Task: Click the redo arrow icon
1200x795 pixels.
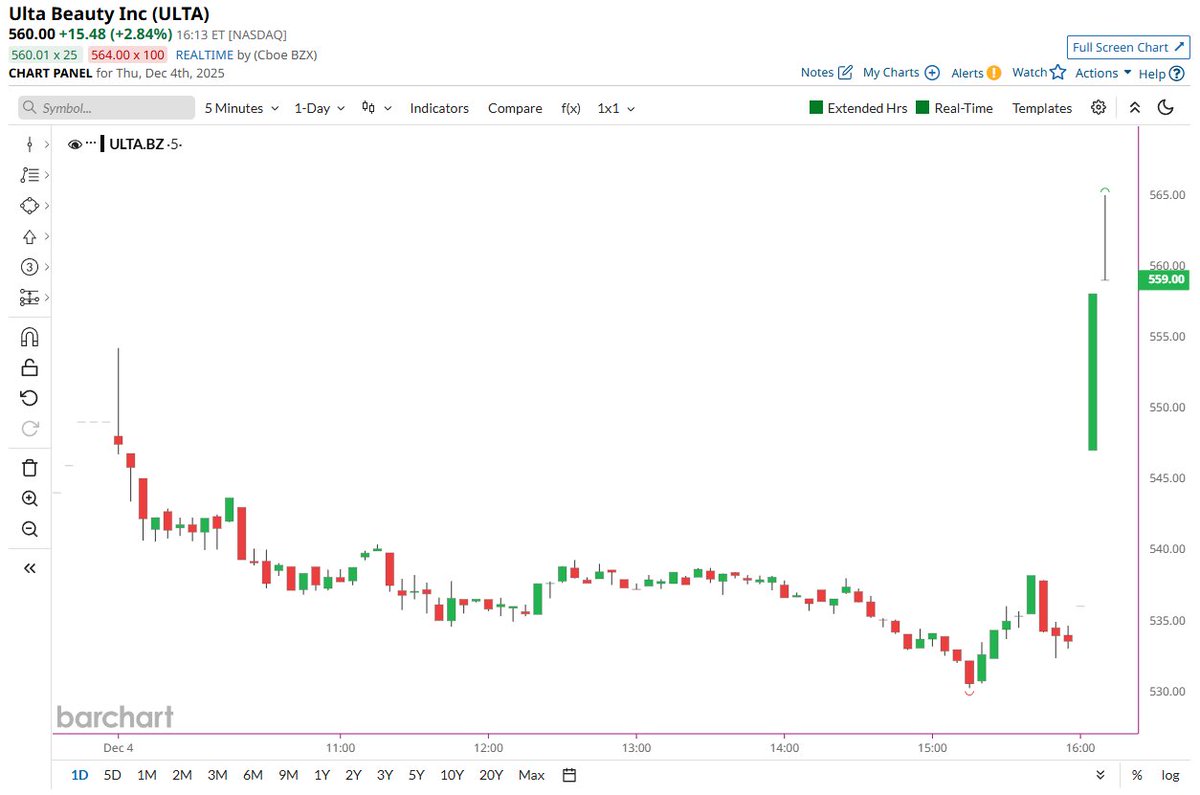Action: point(29,429)
